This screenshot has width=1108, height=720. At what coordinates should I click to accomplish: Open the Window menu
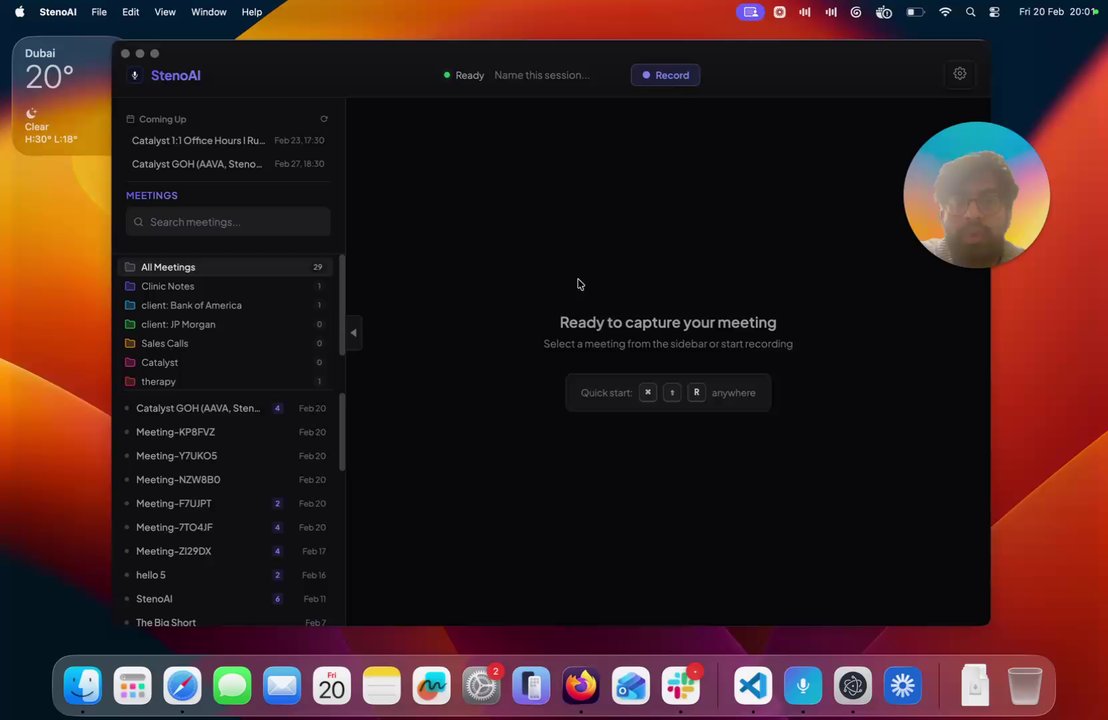point(208,12)
